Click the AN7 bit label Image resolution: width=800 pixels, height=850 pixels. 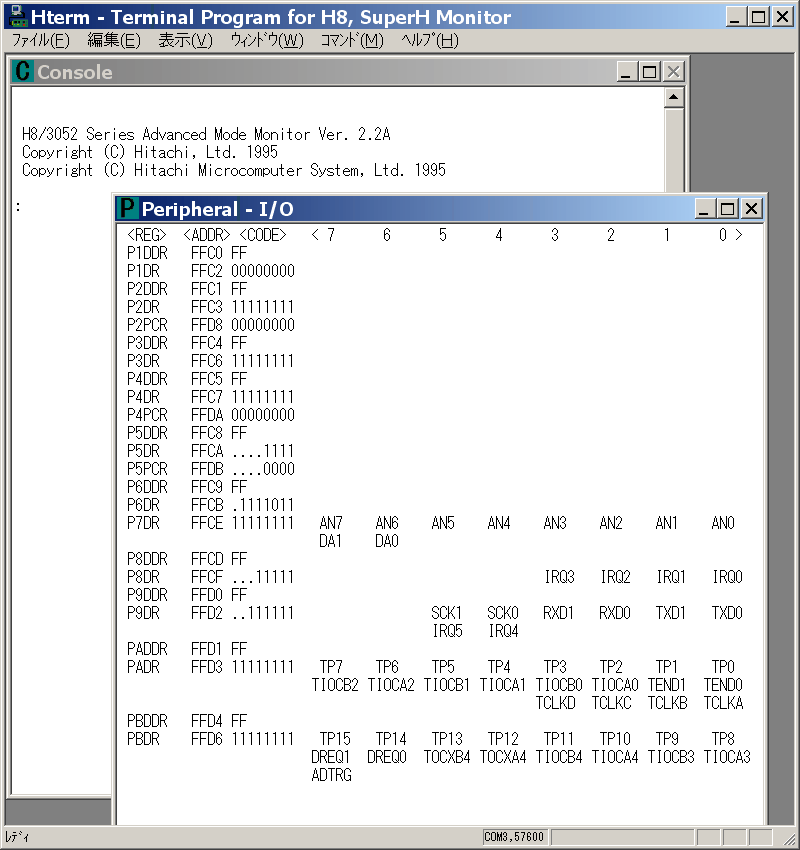coord(331,523)
